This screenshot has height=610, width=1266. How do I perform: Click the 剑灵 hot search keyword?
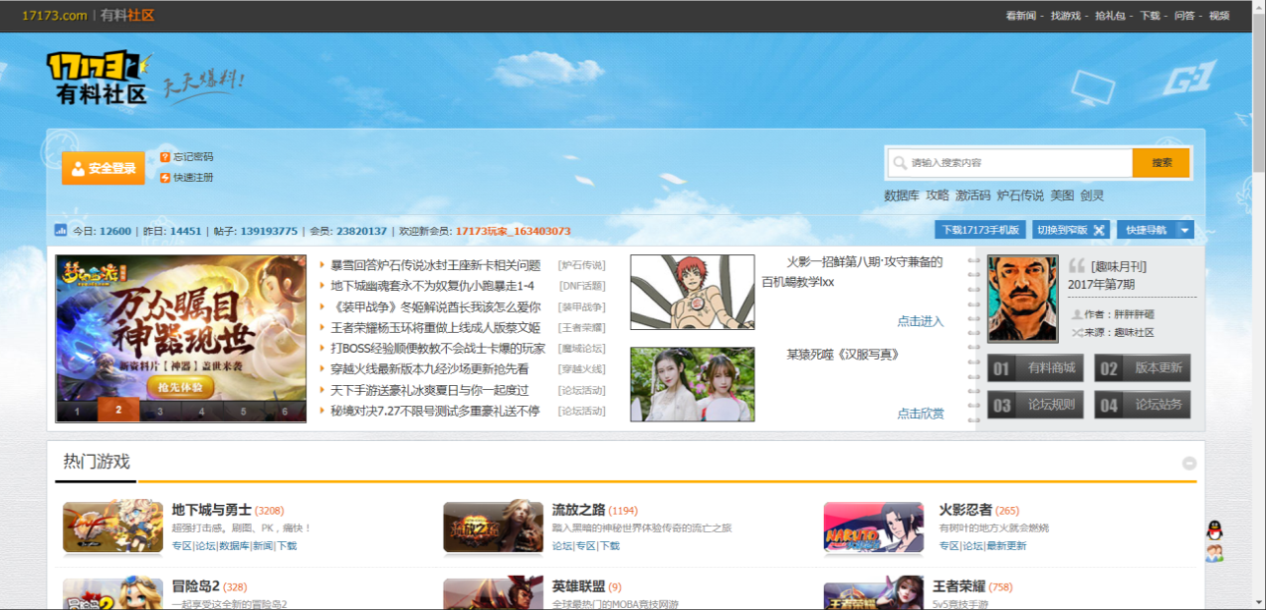click(x=1092, y=196)
